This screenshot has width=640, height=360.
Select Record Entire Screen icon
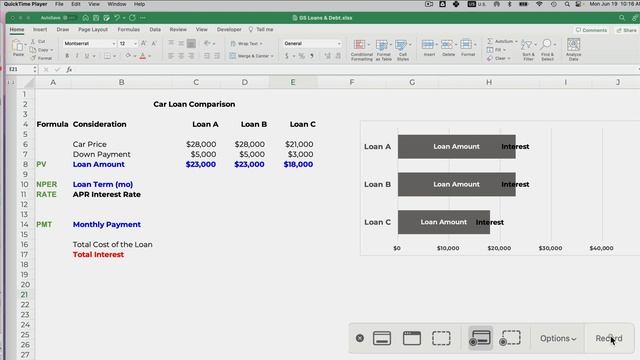pos(480,338)
